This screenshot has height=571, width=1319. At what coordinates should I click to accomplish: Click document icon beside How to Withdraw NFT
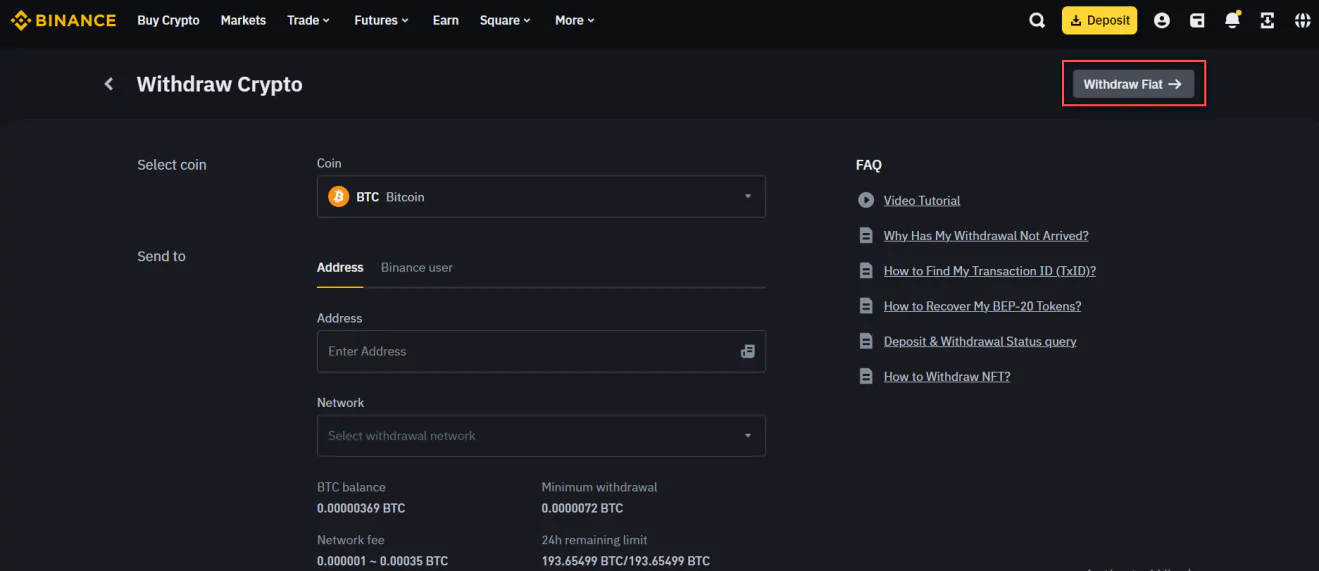pos(866,376)
